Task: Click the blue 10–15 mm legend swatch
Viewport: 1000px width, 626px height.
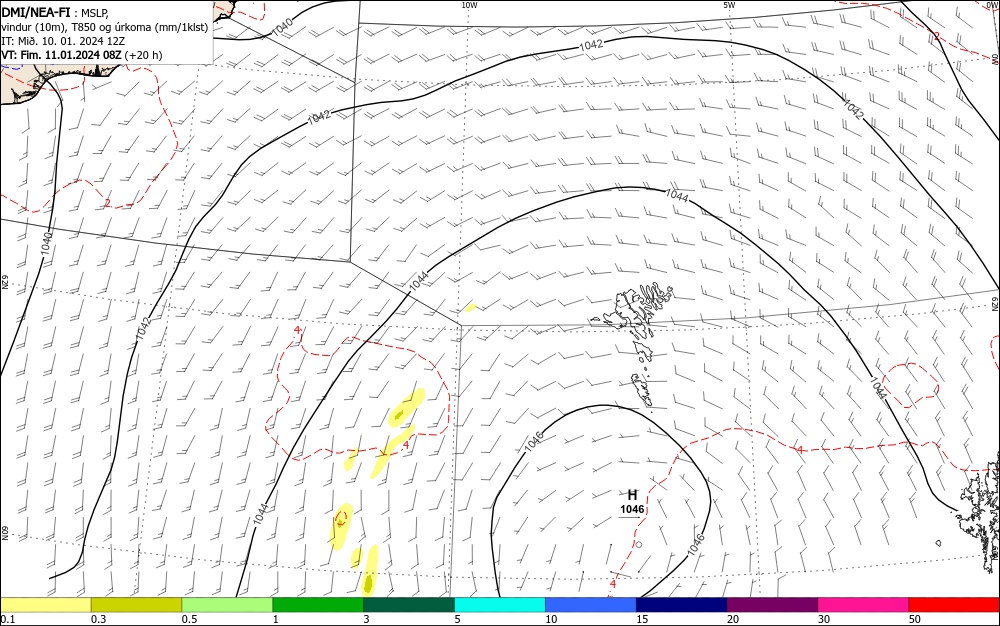Action: click(591, 605)
